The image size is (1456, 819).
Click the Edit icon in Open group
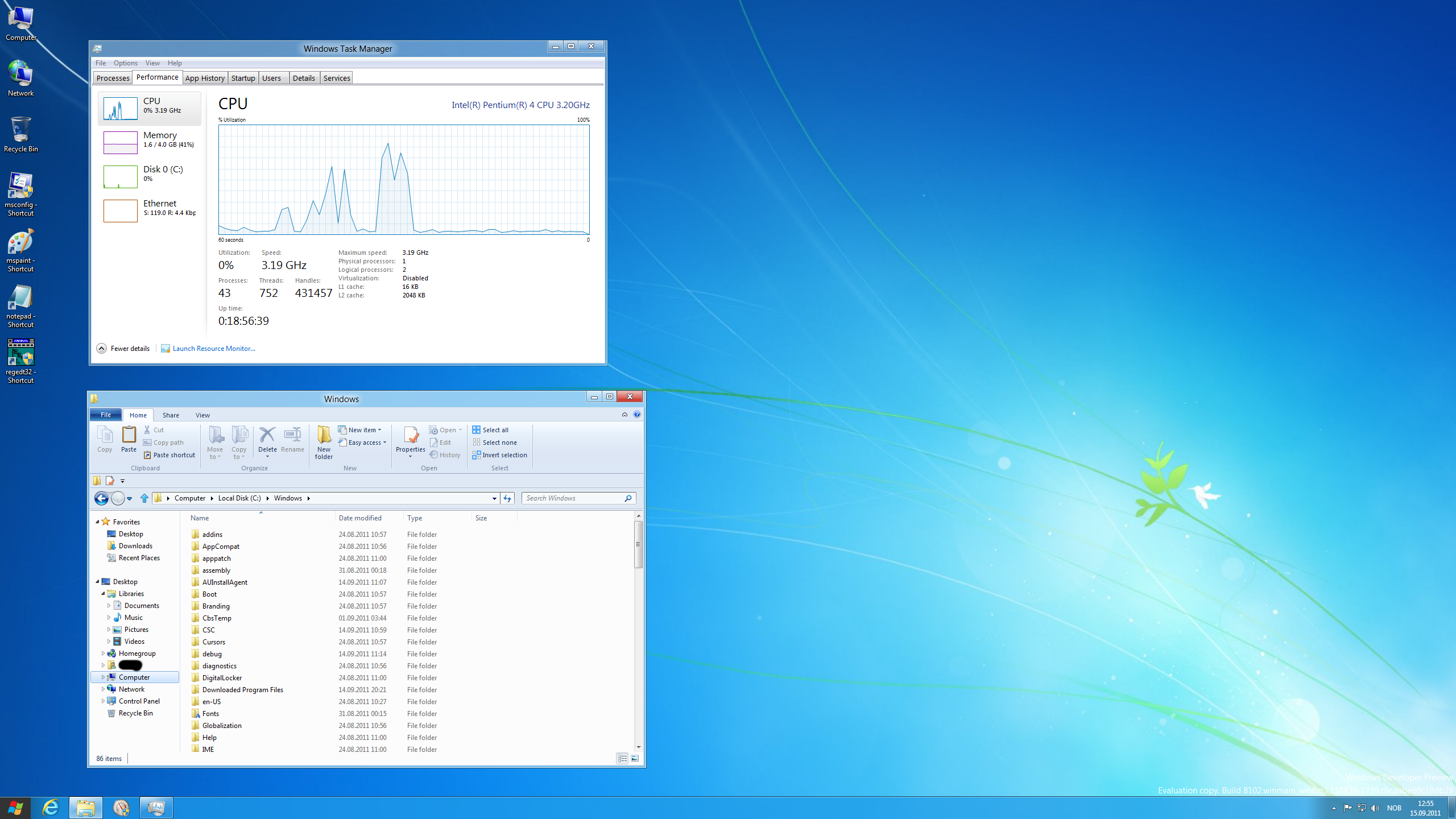[x=433, y=442]
